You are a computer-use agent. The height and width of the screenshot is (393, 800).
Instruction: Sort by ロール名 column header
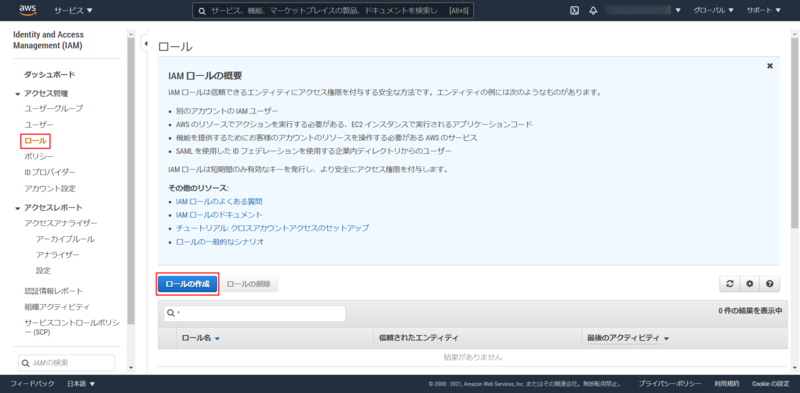(201, 338)
